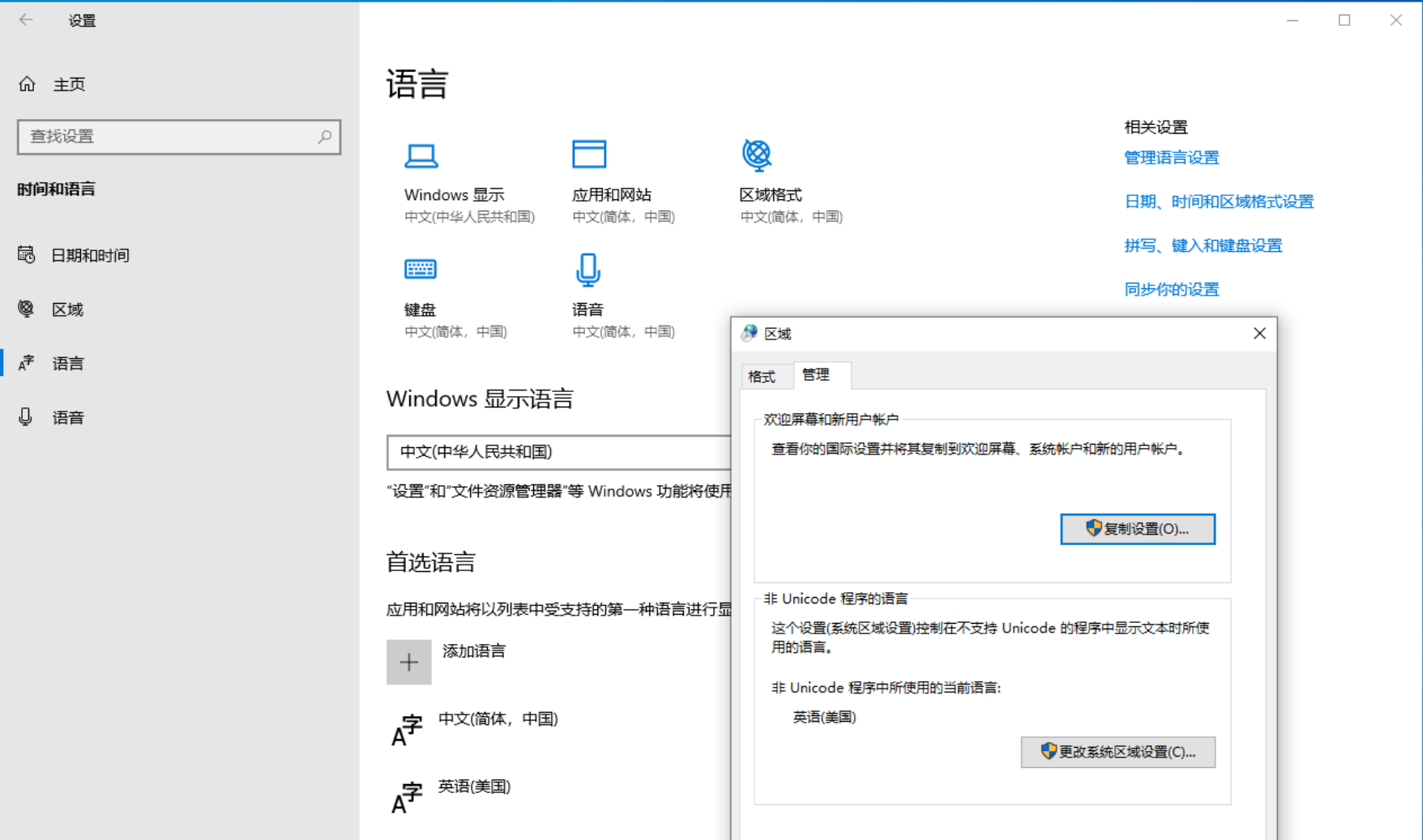1423x840 pixels.
Task: Click the A字 icon beside 中文(简体，中国)
Action: (x=407, y=730)
